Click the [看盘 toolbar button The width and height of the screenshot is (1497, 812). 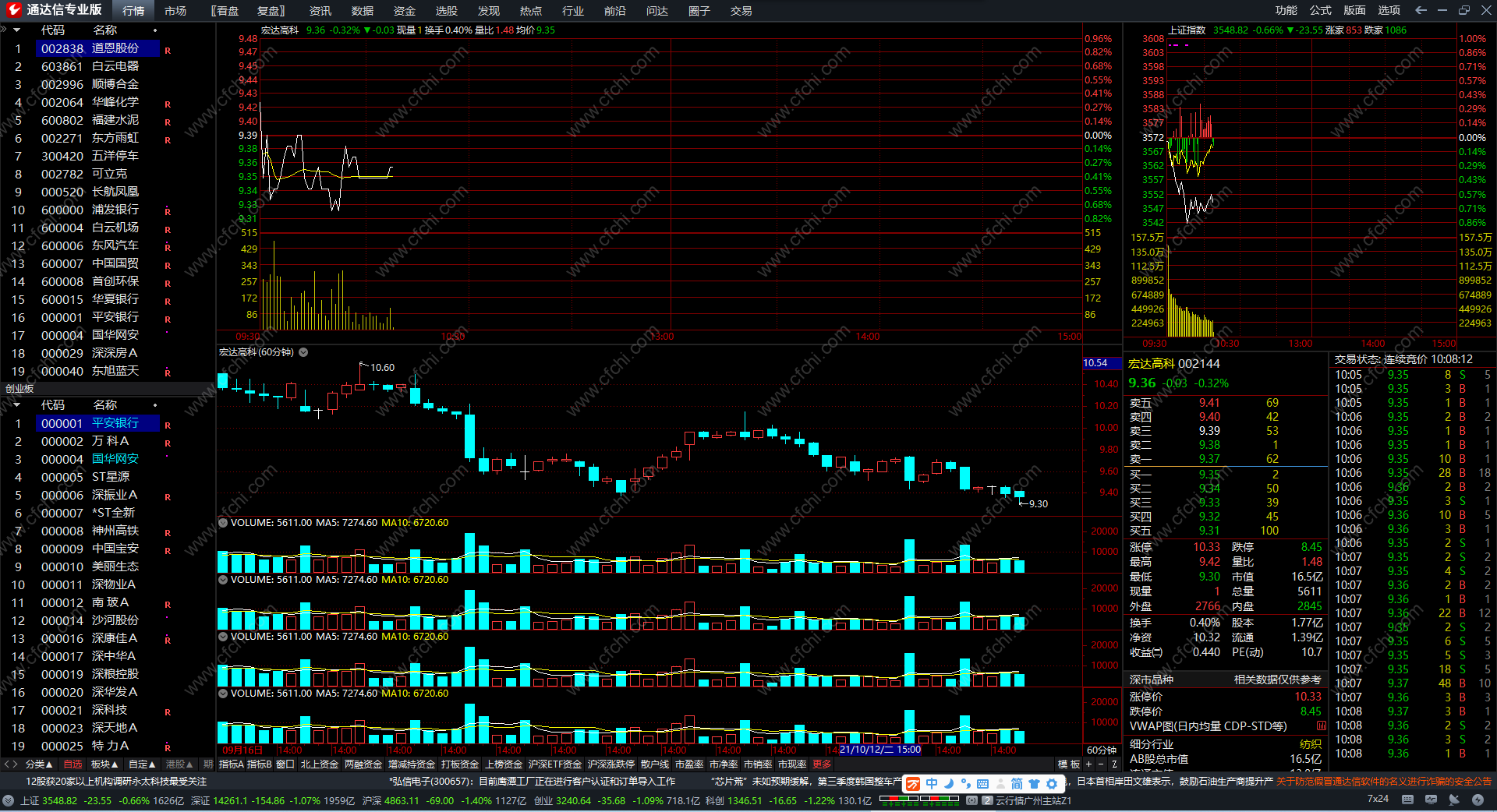click(225, 11)
